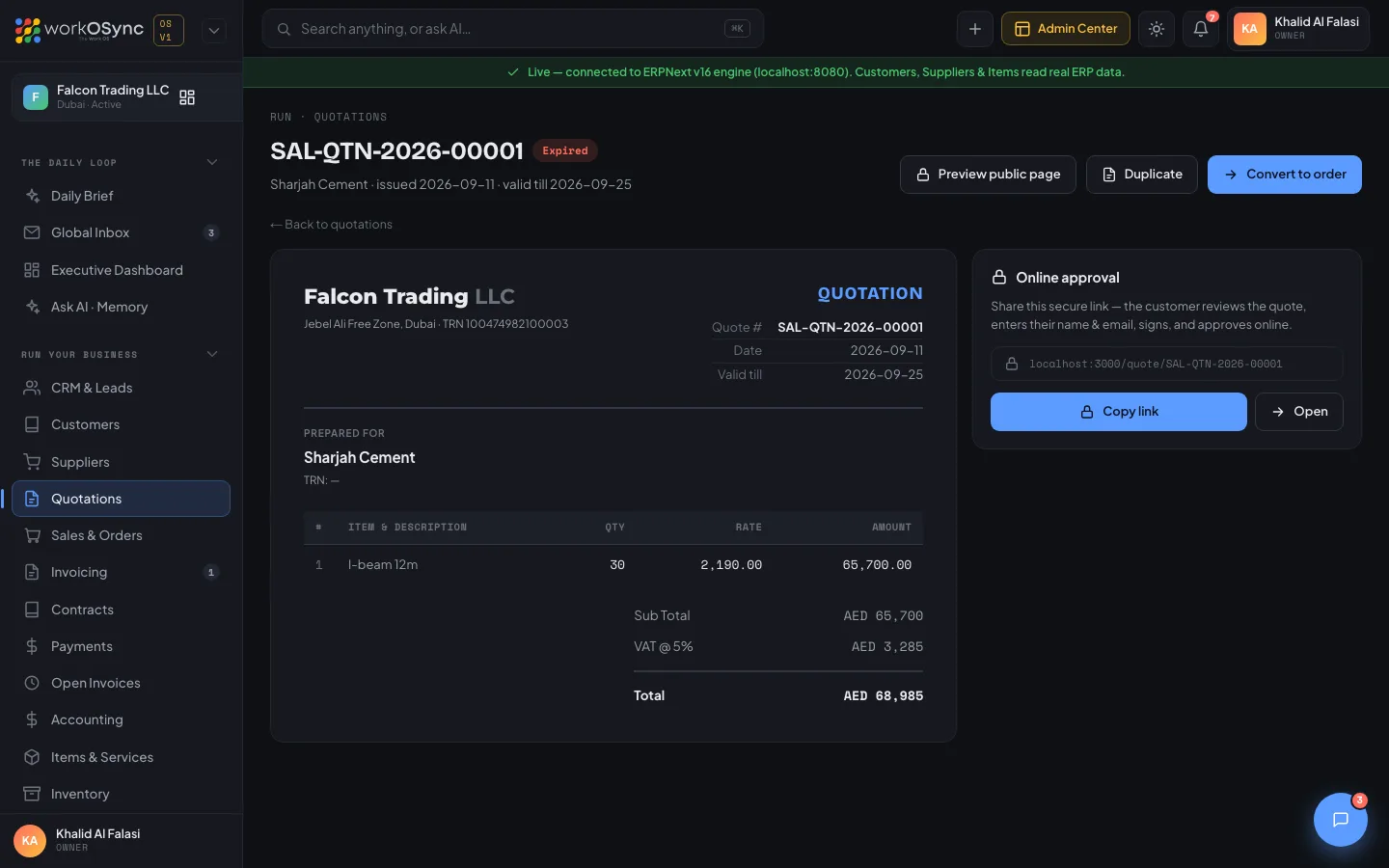The height and width of the screenshot is (868, 1389).
Task: Open the public quote page
Action: coord(1299,412)
